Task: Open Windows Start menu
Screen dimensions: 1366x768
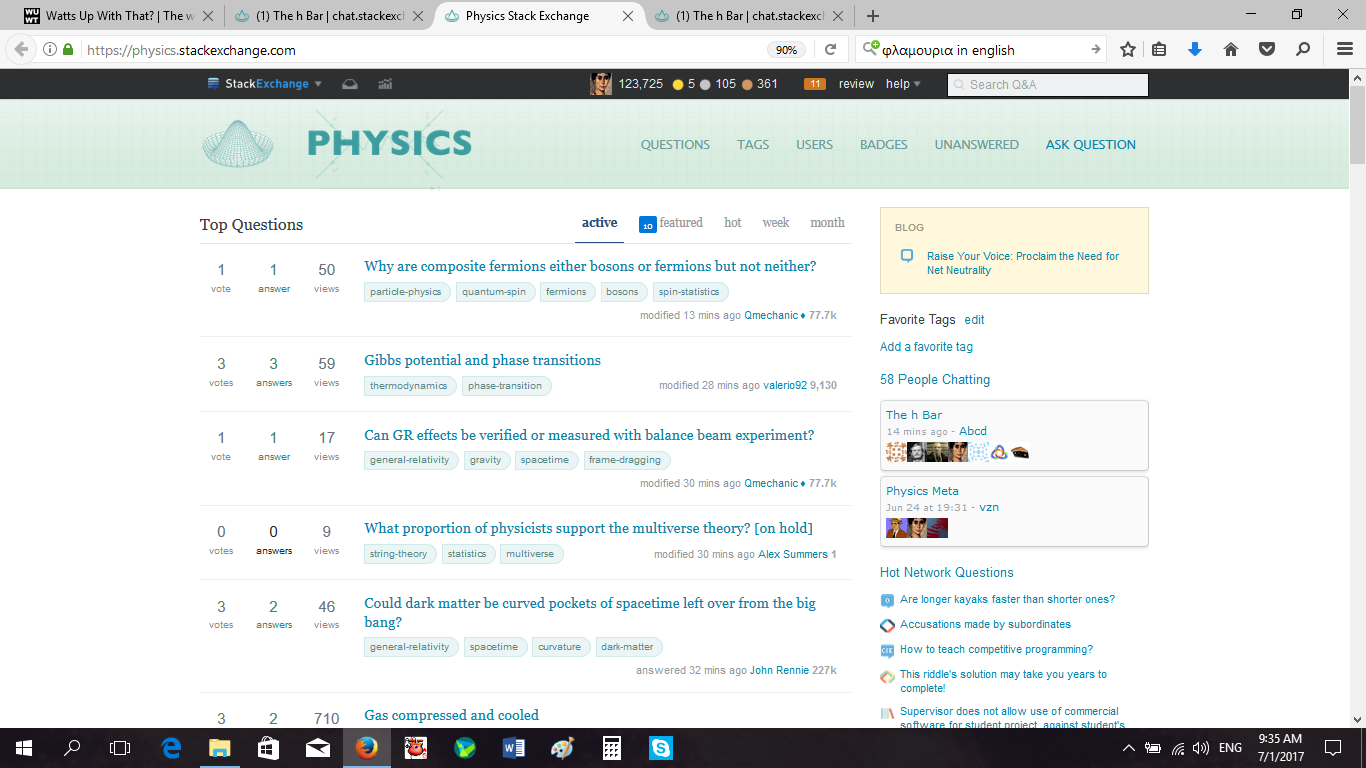Action: [x=24, y=747]
